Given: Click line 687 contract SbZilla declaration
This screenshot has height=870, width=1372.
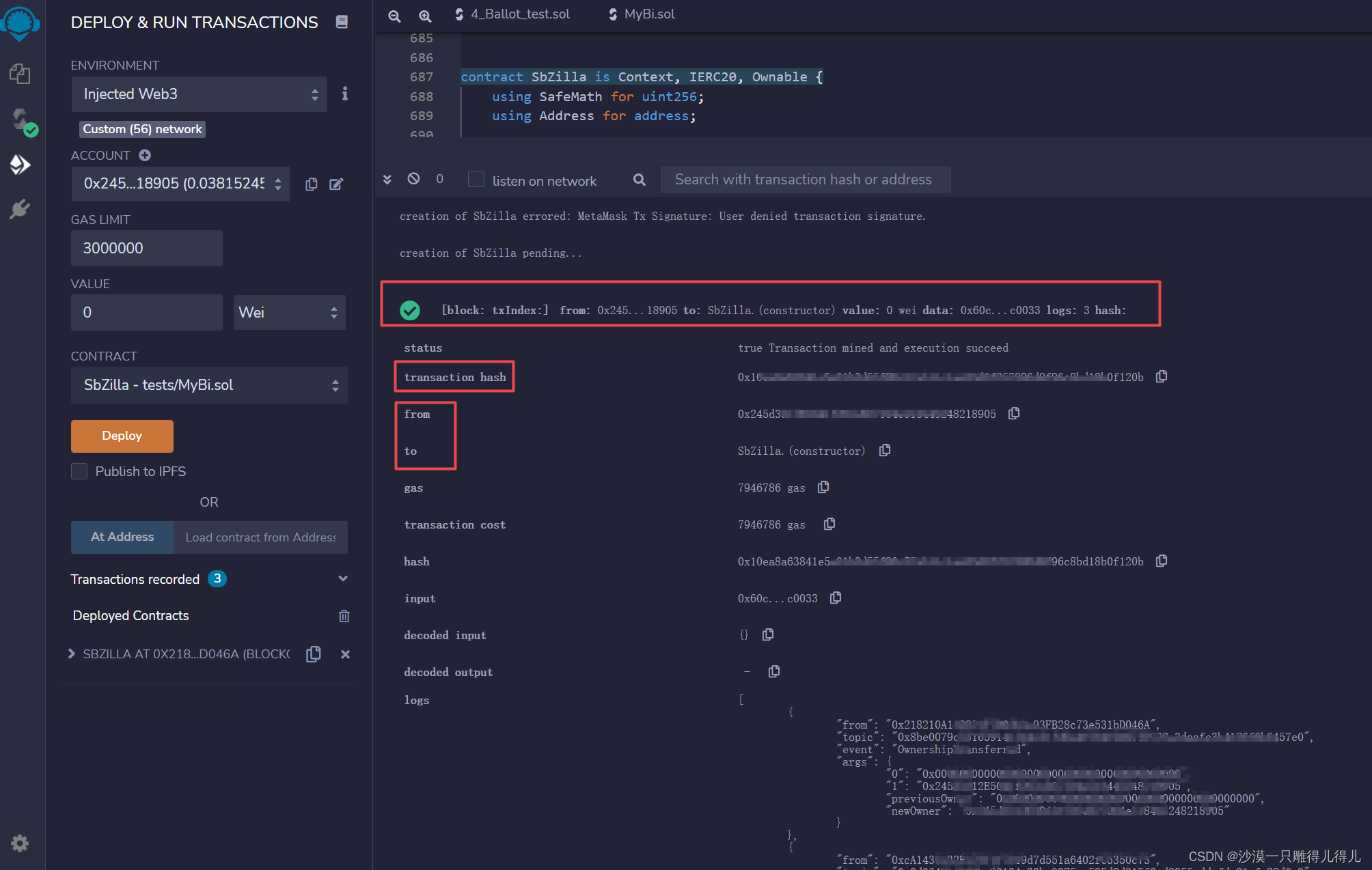Looking at the screenshot, I should [x=642, y=77].
